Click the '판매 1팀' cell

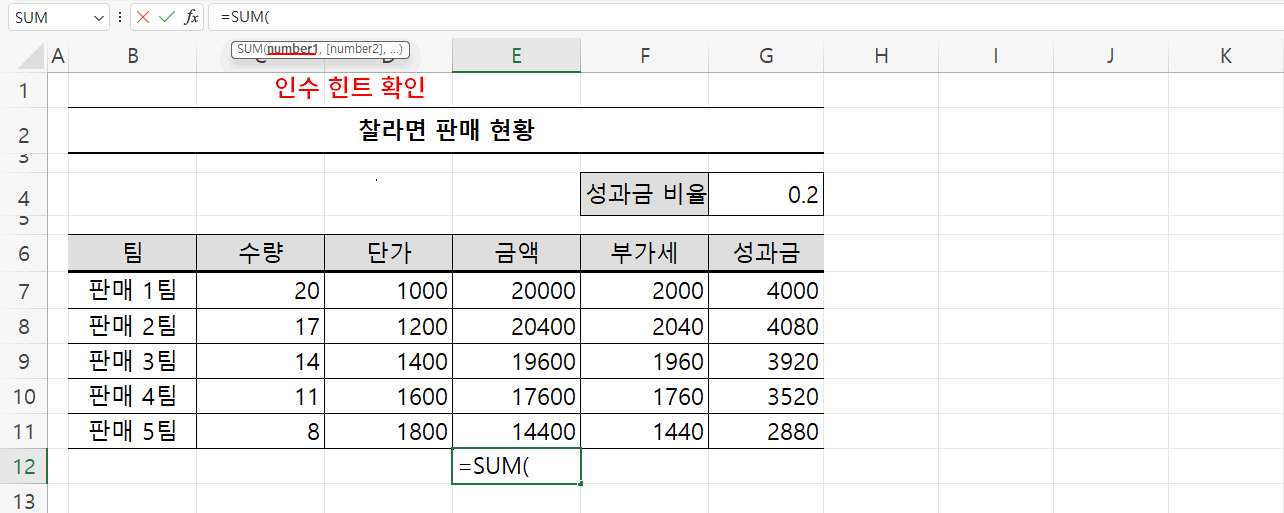coord(132,291)
